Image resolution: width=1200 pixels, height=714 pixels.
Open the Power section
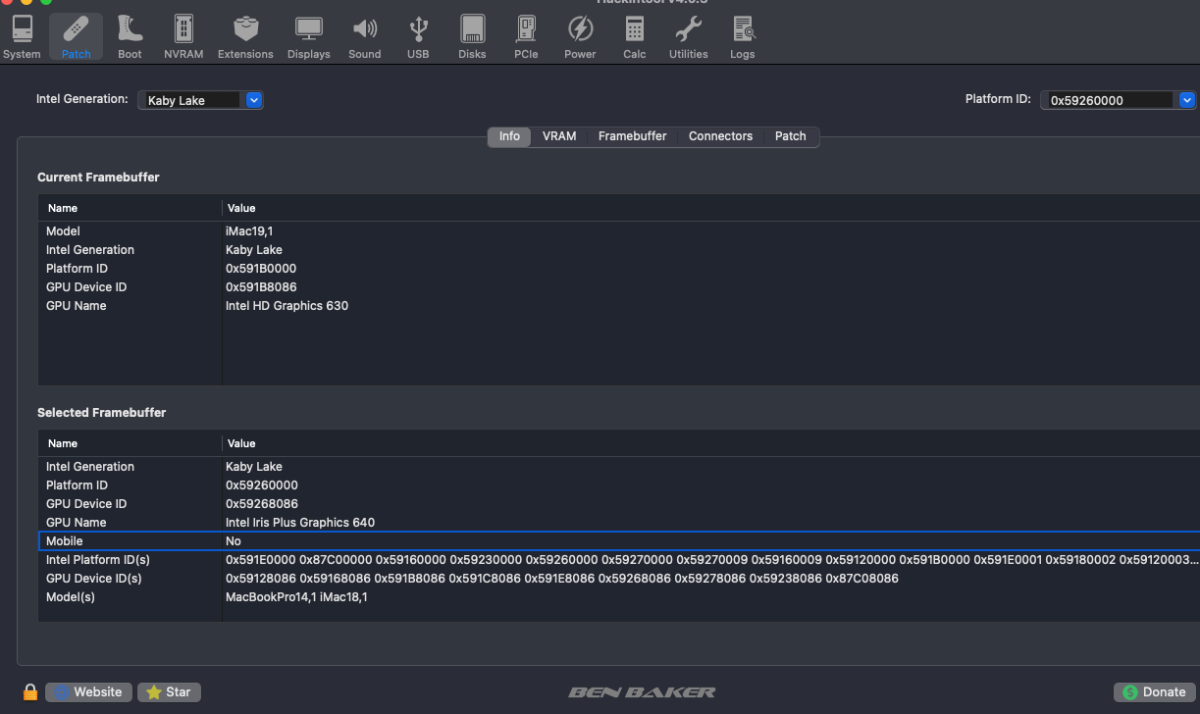click(580, 37)
